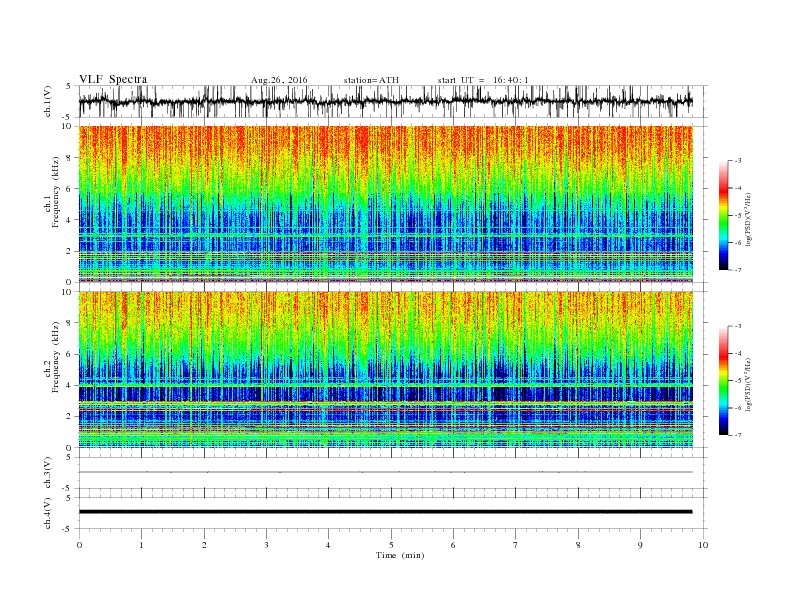Screen dimensions: 792x612
Task: Click the "0" time axis tick label
Action: coord(79,545)
